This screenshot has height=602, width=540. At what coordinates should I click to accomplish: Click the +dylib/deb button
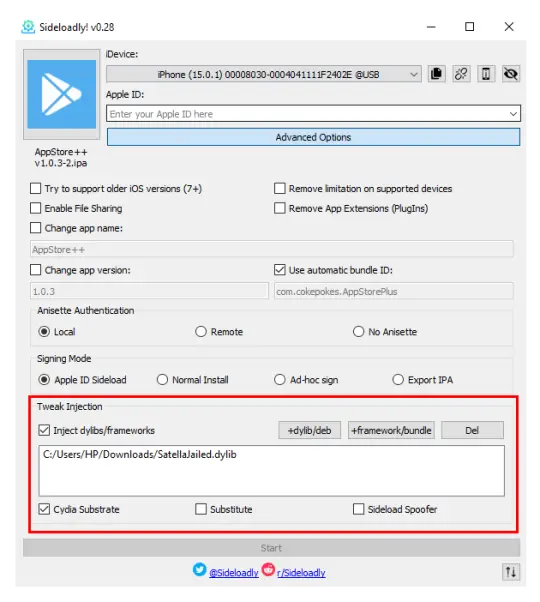point(309,430)
